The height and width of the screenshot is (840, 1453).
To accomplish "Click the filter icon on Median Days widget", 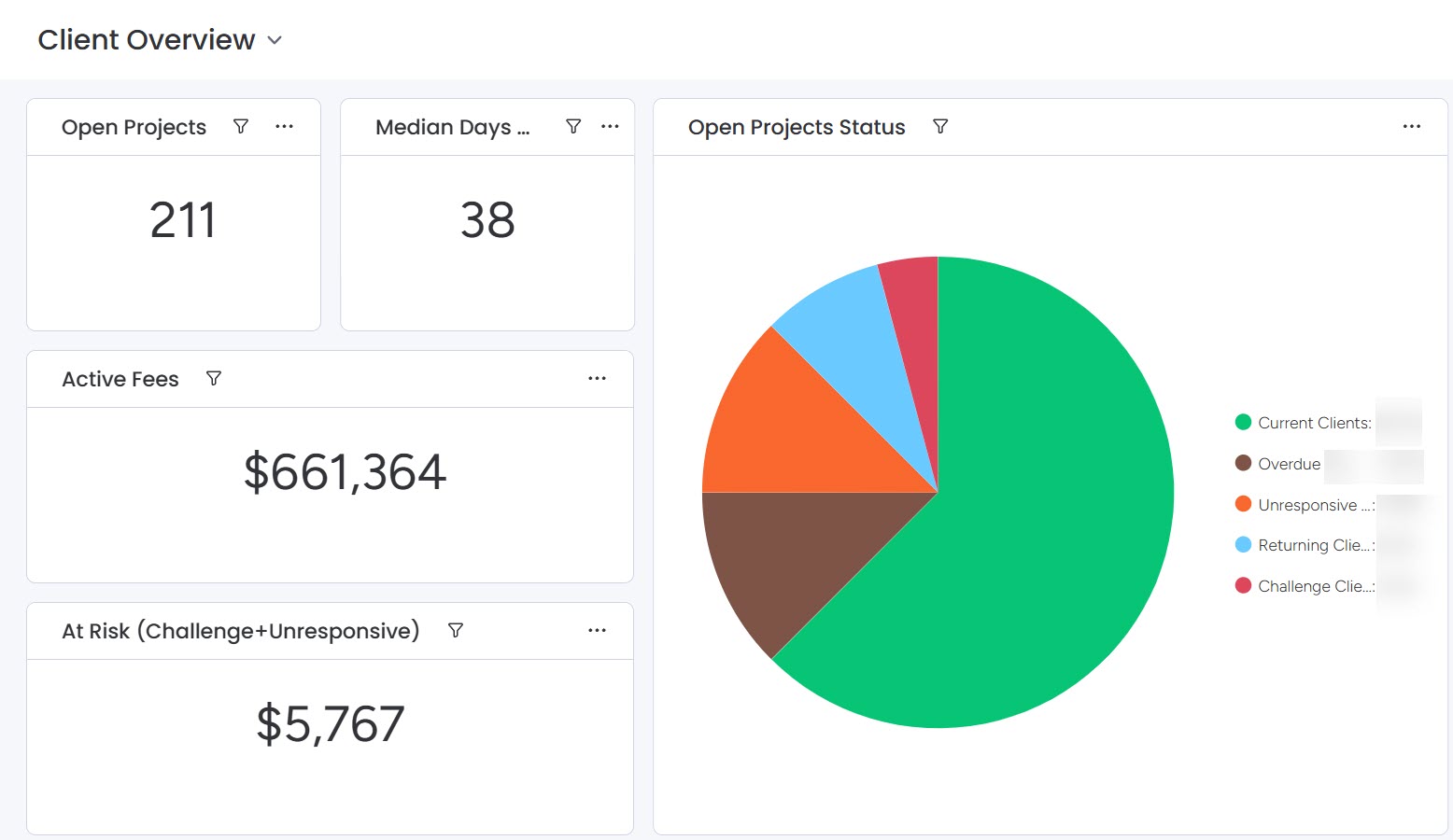I will 573,126.
